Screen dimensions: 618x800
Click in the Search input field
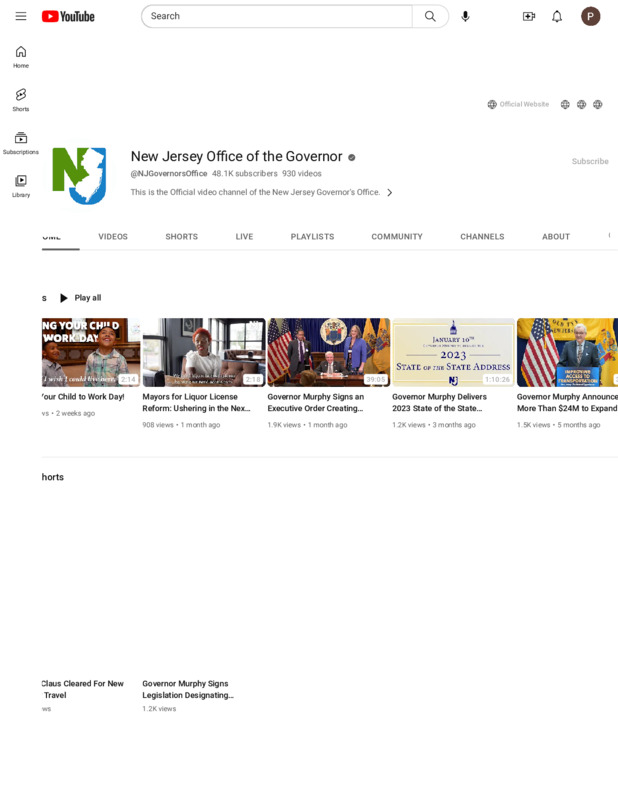(277, 16)
